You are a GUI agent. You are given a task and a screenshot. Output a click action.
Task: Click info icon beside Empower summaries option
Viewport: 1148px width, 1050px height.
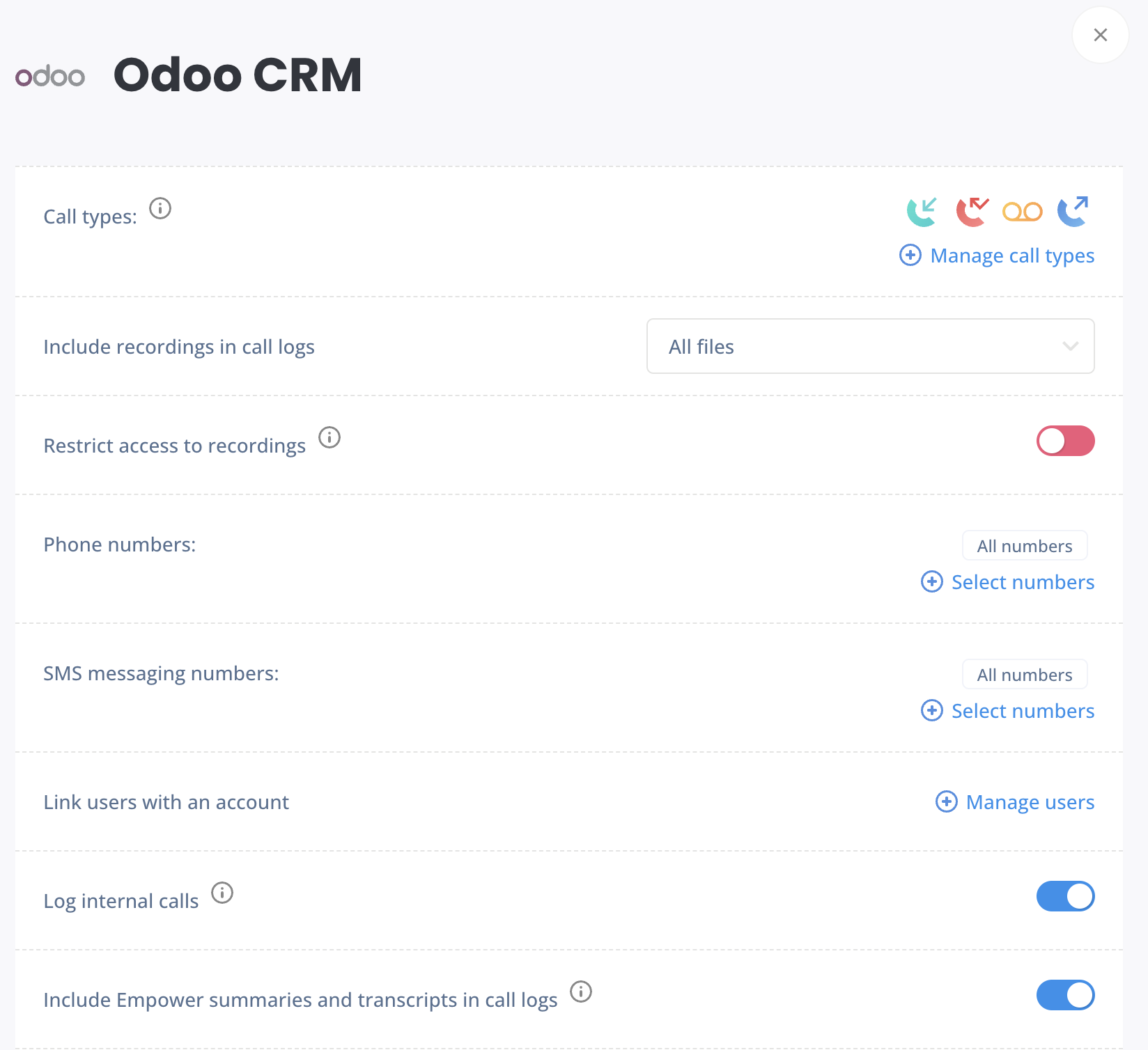click(581, 992)
